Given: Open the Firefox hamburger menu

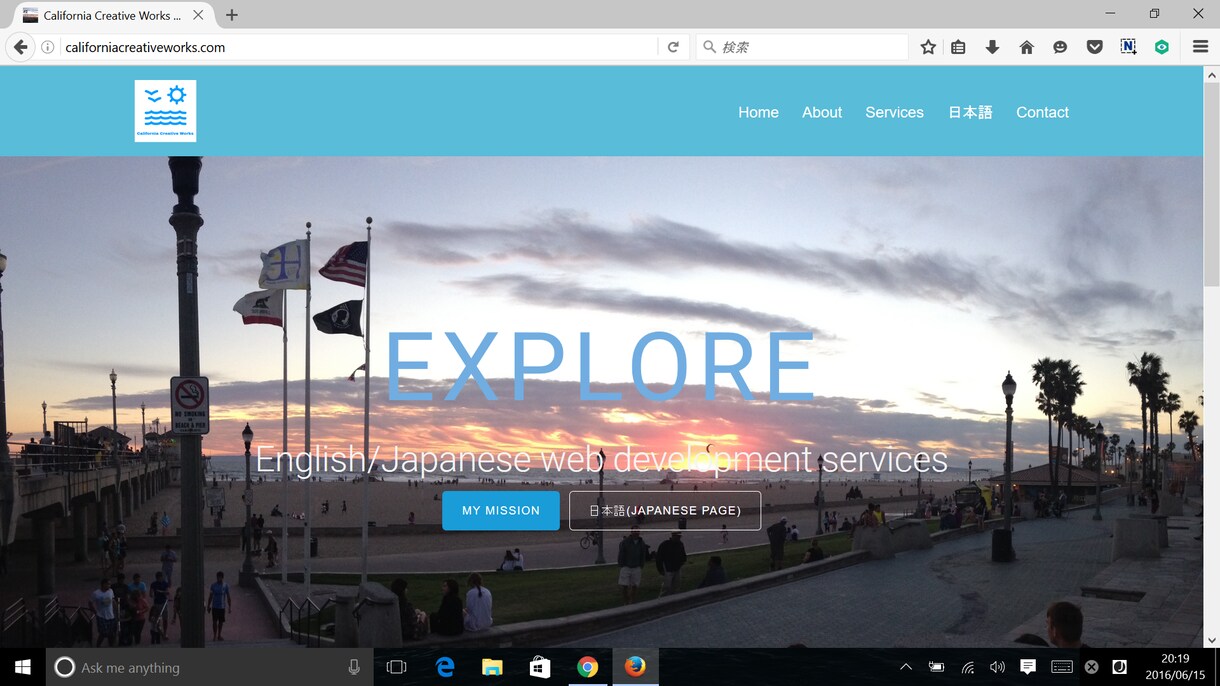Looking at the screenshot, I should [1200, 47].
